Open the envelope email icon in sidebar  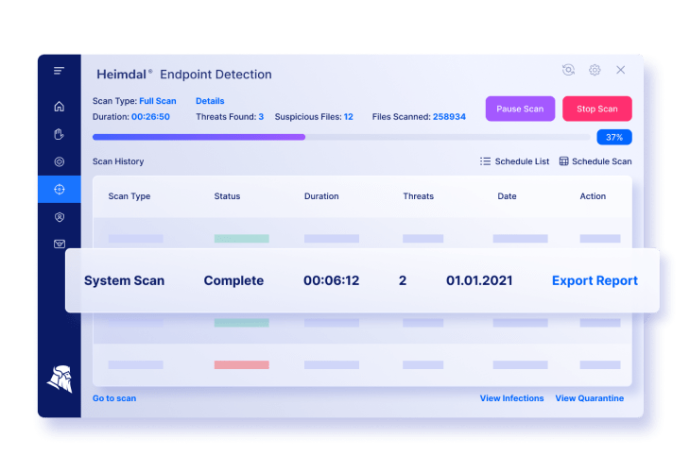[59, 244]
